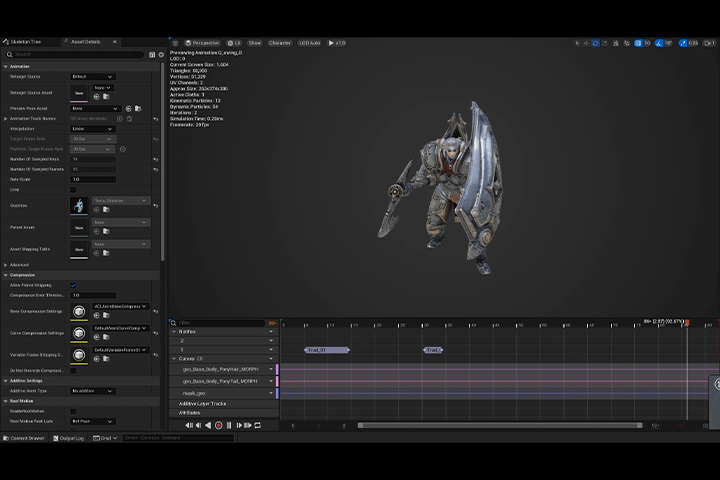Use selected asset for Curve Compression Settings

pyautogui.click(x=96, y=337)
